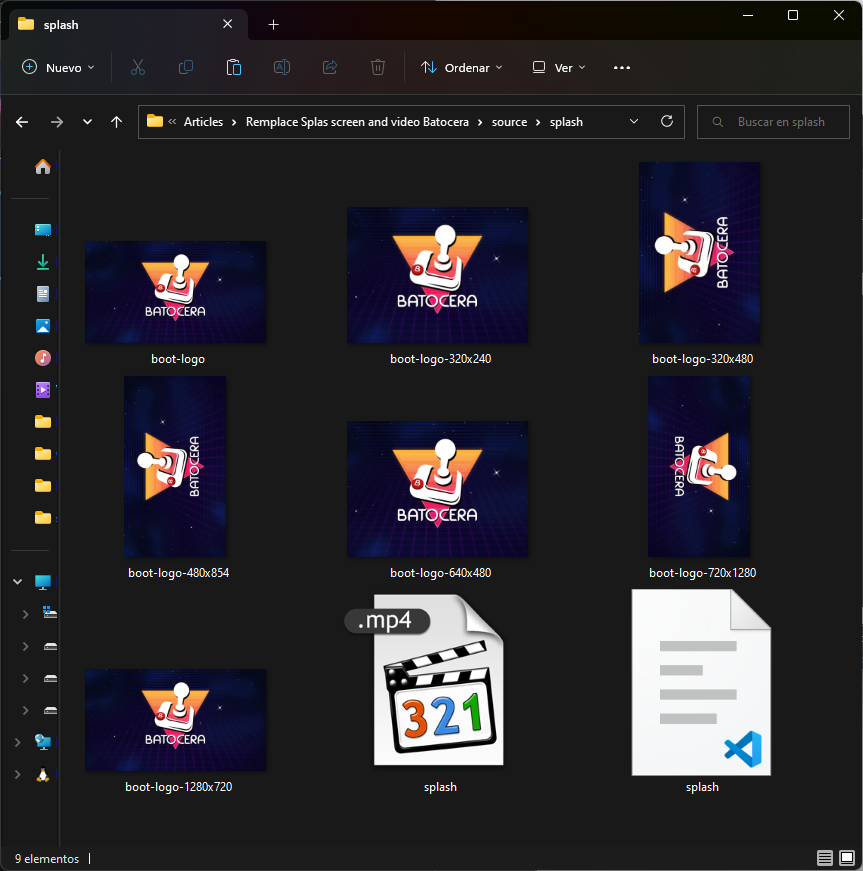The height and width of the screenshot is (871, 863).
Task: Refresh the splash folder view
Action: pos(667,121)
